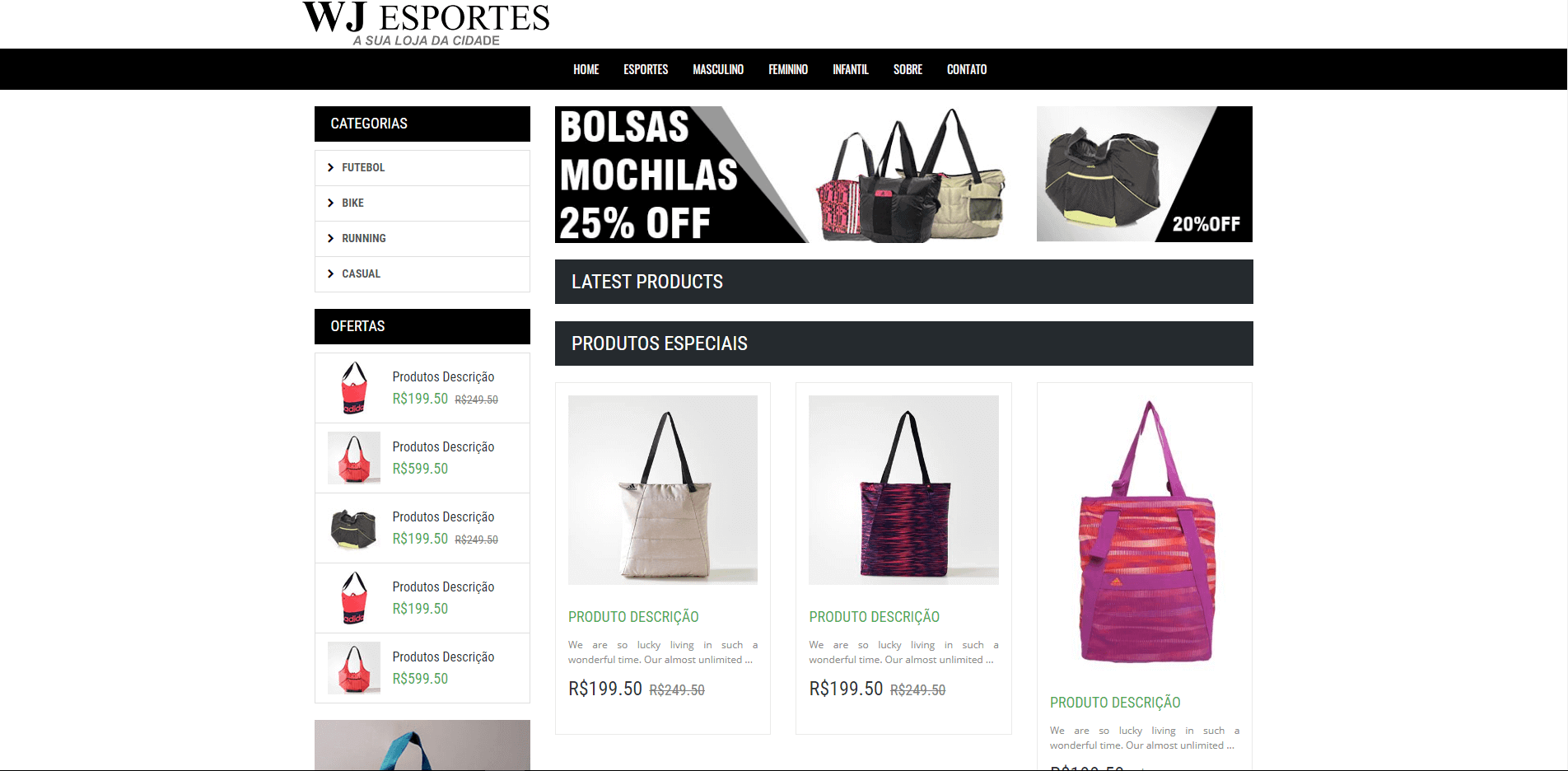Open the Feminino navigation link

pos(788,69)
